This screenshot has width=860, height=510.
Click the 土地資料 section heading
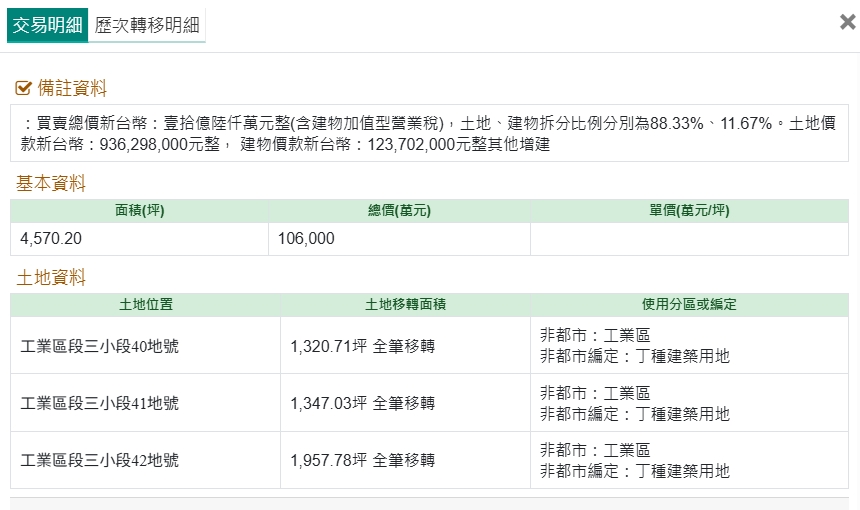[51, 278]
